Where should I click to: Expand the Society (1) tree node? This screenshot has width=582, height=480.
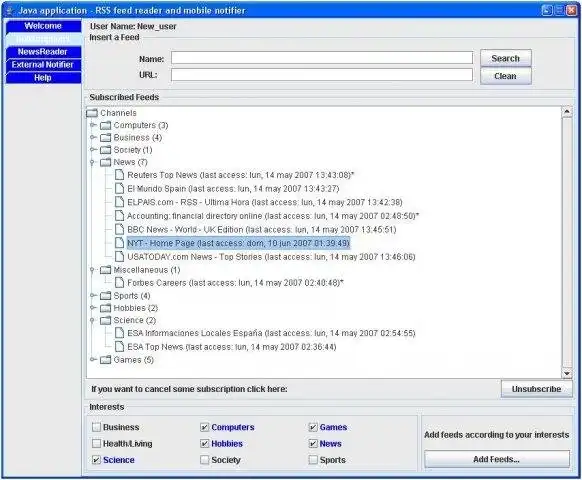point(93,150)
